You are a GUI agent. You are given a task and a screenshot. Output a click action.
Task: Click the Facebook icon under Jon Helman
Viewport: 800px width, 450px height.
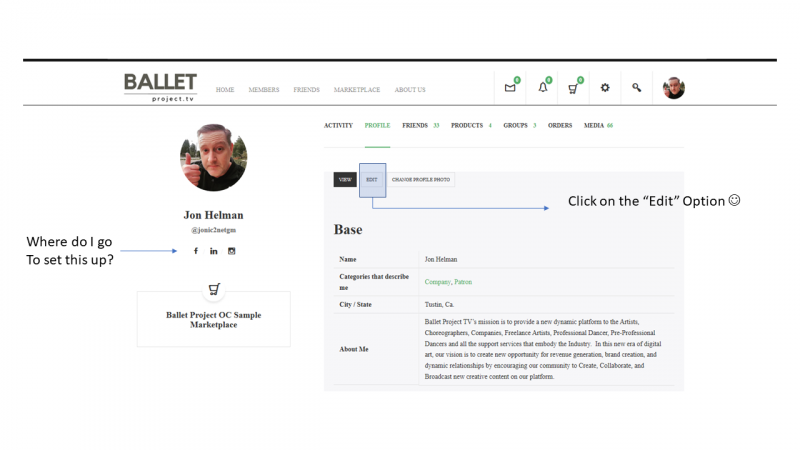pyautogui.click(x=196, y=251)
